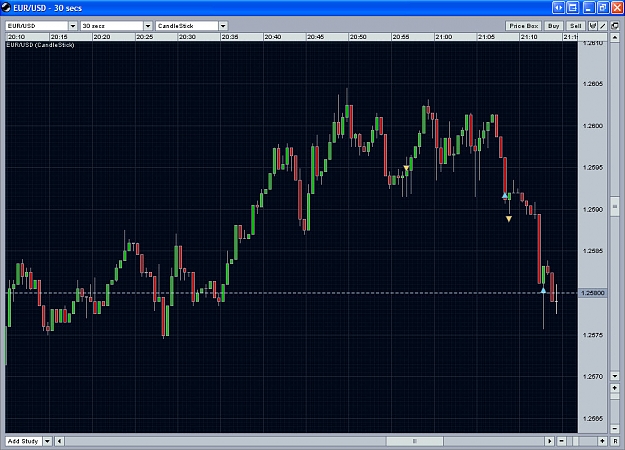The image size is (625, 450).
Task: Open the CandleStick chart type dropdown
Action: point(223,26)
